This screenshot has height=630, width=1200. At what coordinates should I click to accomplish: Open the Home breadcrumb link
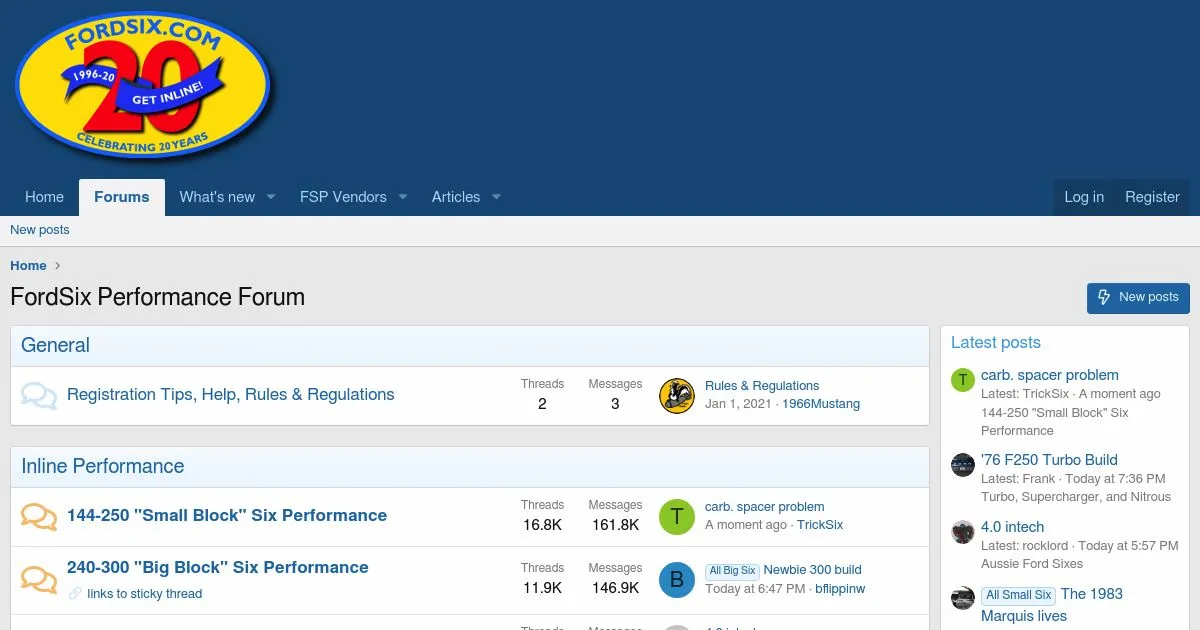28,265
